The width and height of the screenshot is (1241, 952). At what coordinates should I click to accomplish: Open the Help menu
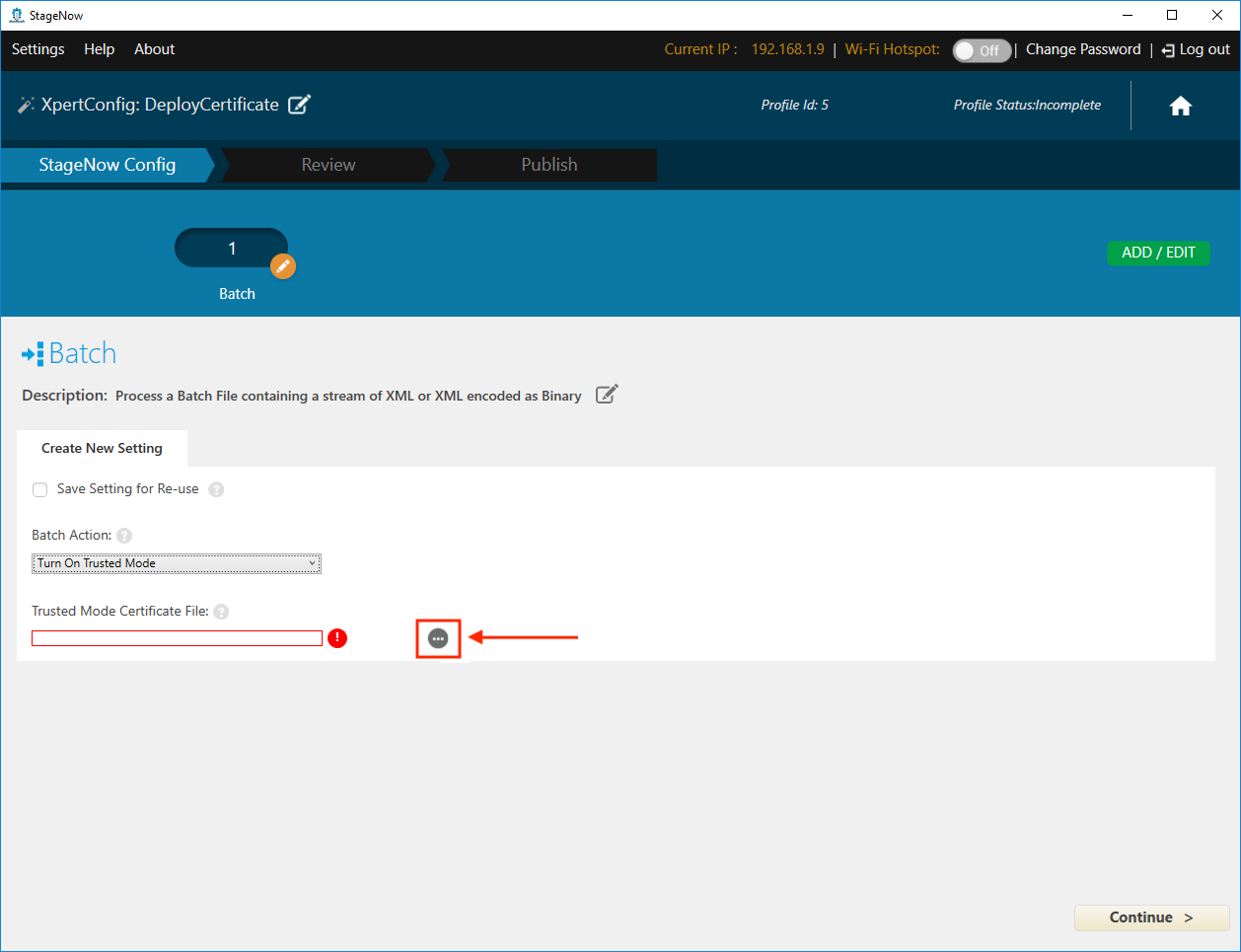[x=99, y=49]
